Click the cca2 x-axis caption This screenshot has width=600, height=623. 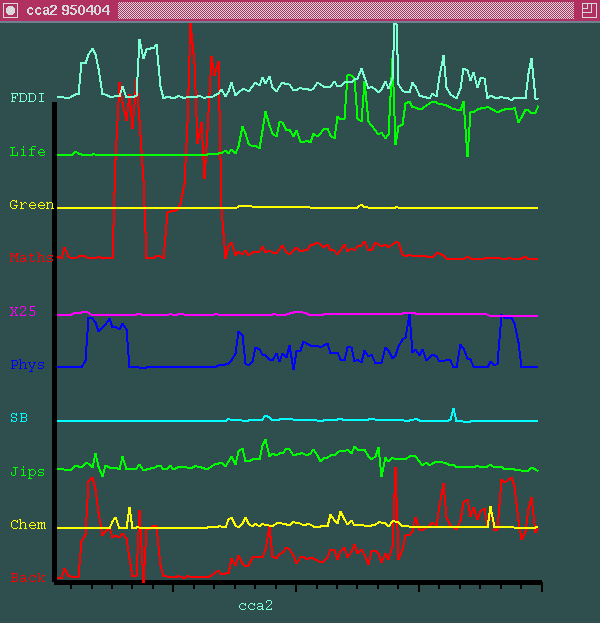click(x=255, y=605)
